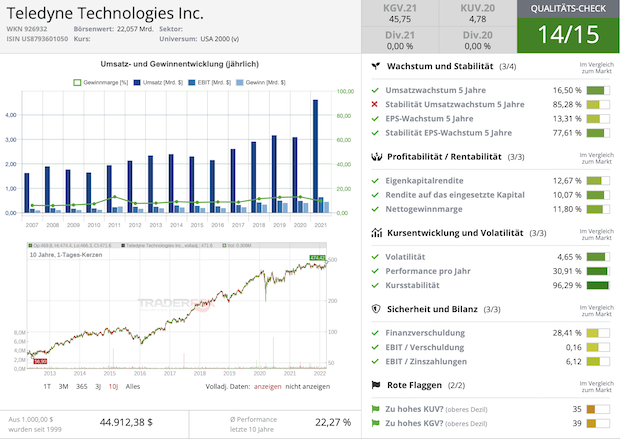Select the Alles chart timeframe

pos(133,386)
